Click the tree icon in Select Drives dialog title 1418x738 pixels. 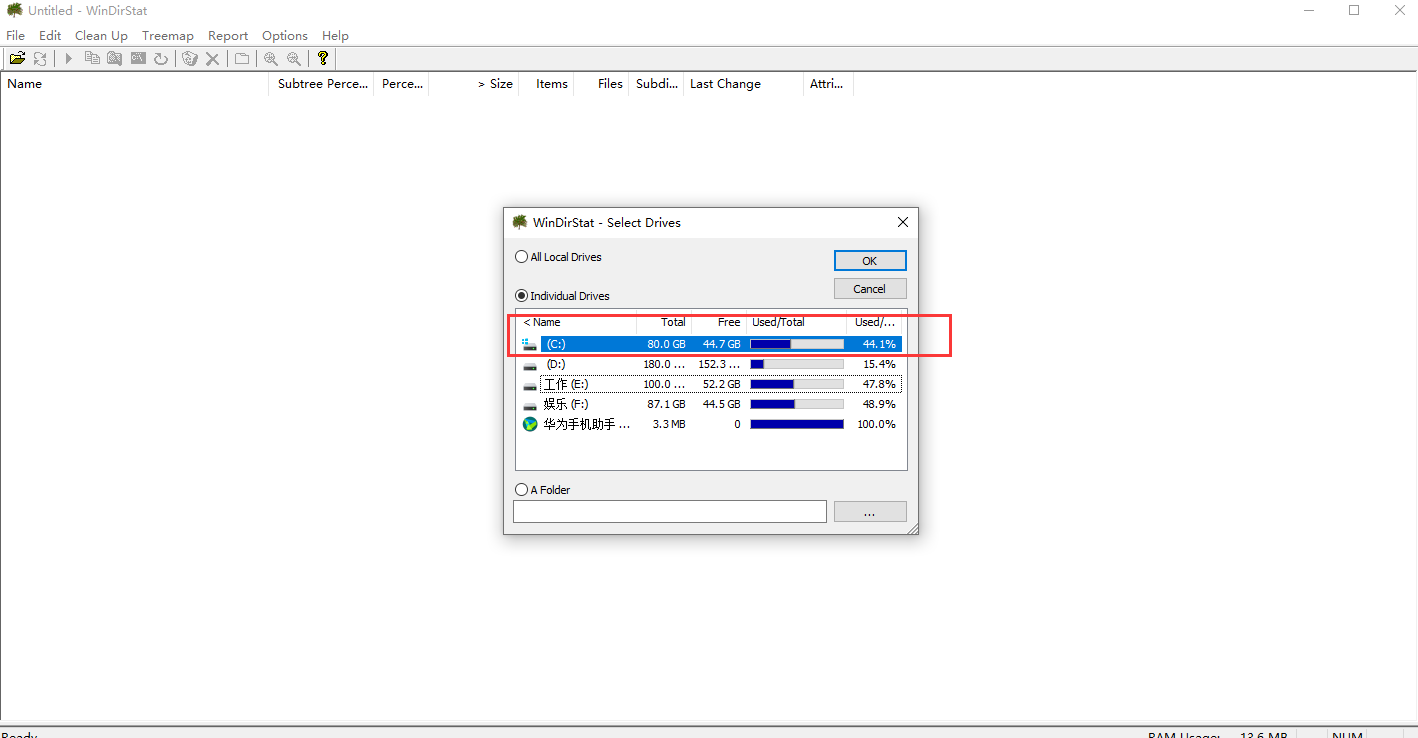(520, 222)
